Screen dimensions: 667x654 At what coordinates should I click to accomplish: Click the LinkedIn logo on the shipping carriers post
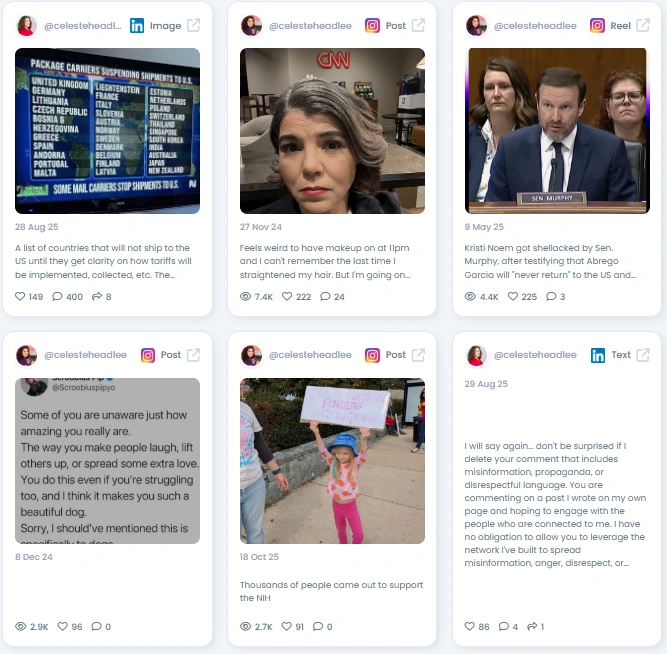click(x=137, y=26)
